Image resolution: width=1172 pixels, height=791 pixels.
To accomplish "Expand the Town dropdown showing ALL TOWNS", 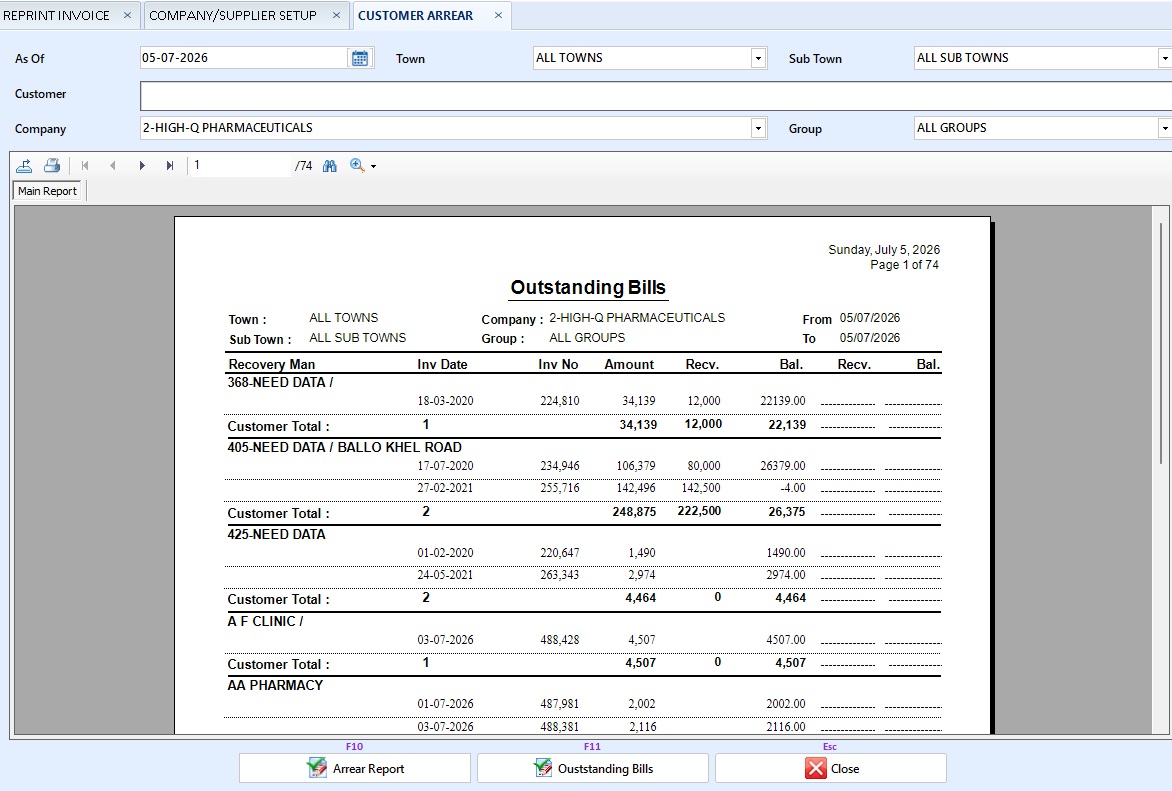I will [x=758, y=58].
